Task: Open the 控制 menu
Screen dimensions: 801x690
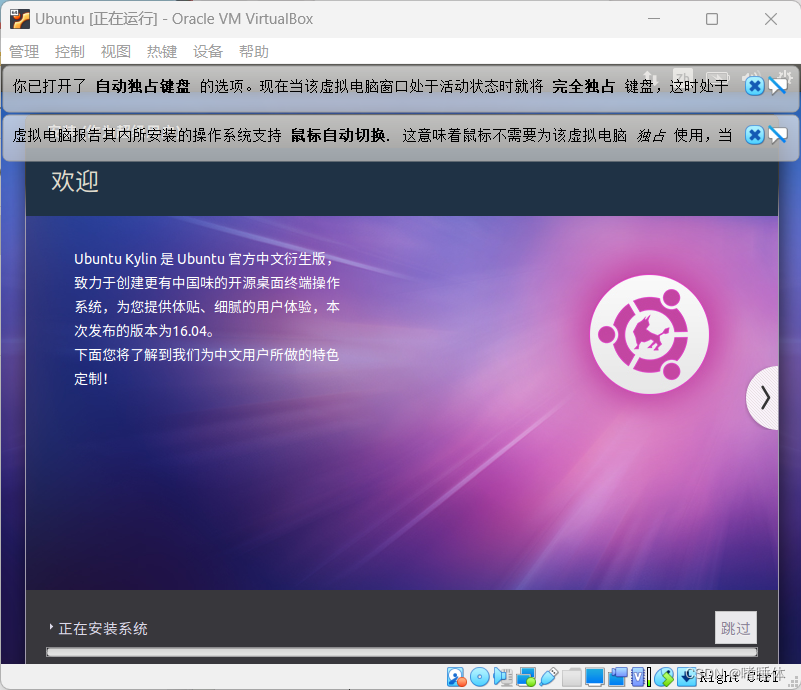Action: click(69, 52)
